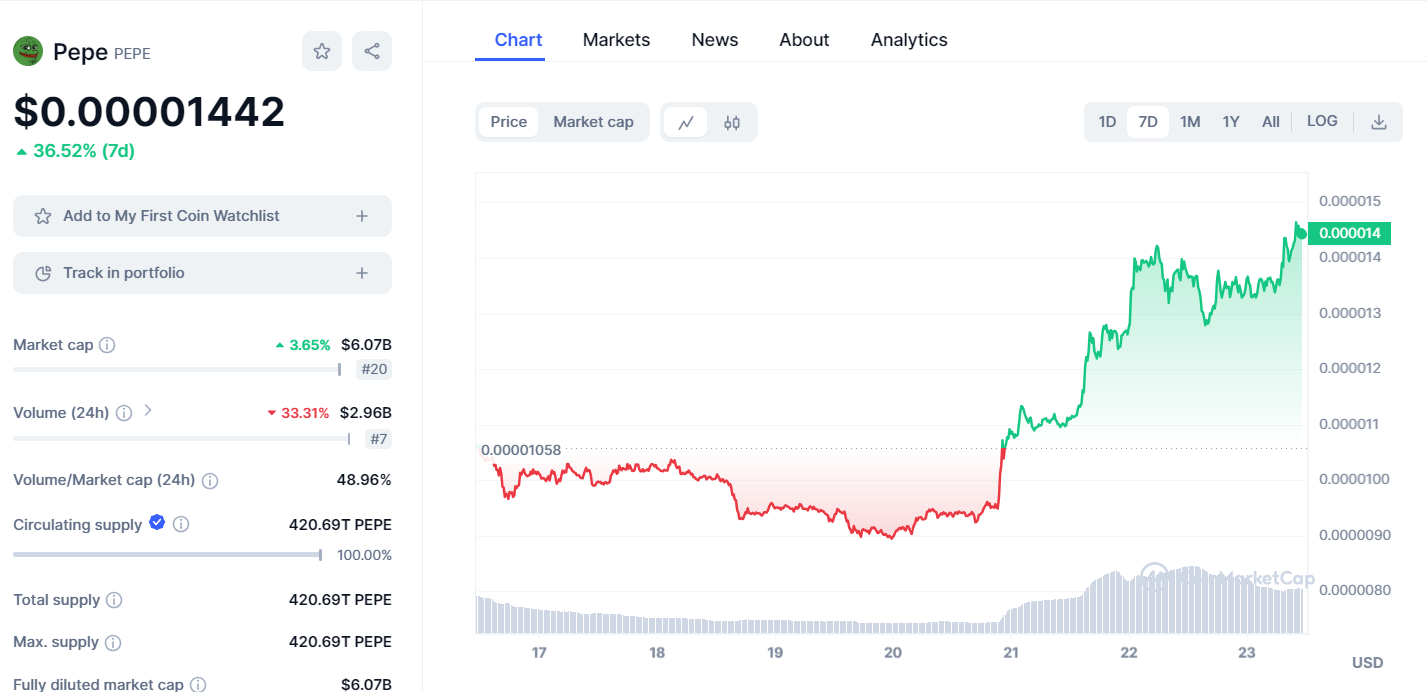Set chart range to 1M
The image size is (1427, 692).
tap(1190, 122)
